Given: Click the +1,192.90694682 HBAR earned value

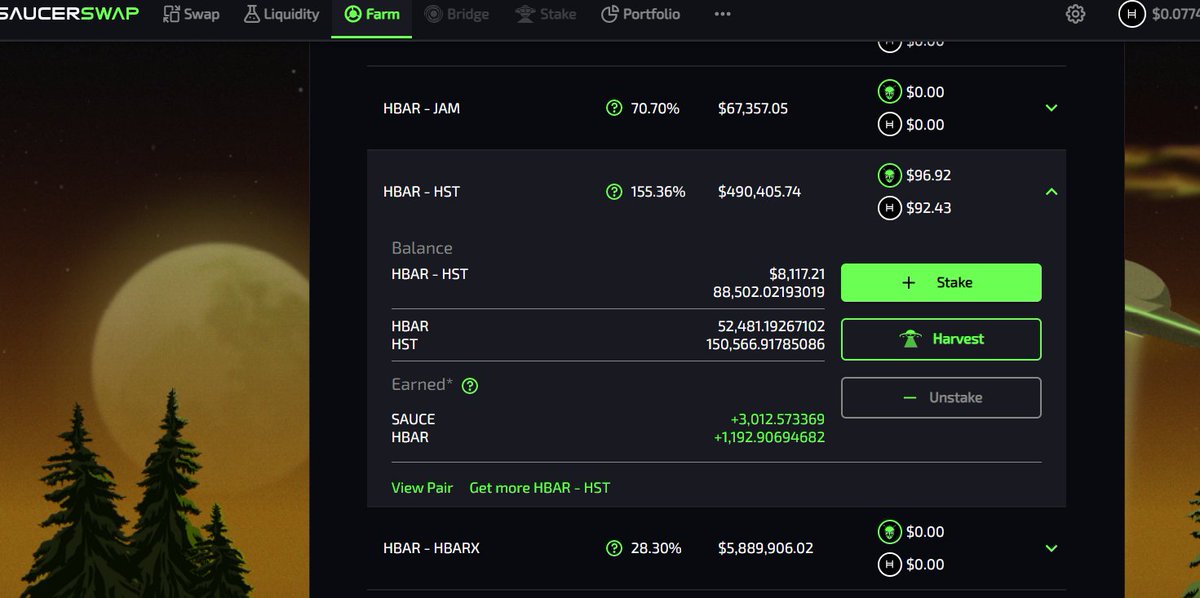Looking at the screenshot, I should coord(769,437).
